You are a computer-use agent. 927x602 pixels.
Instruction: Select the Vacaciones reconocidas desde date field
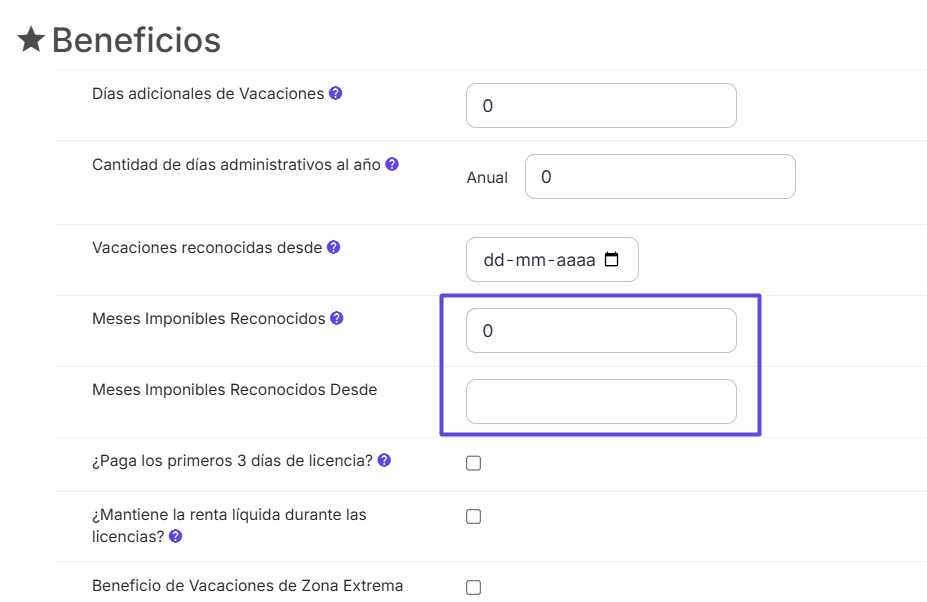pos(540,260)
